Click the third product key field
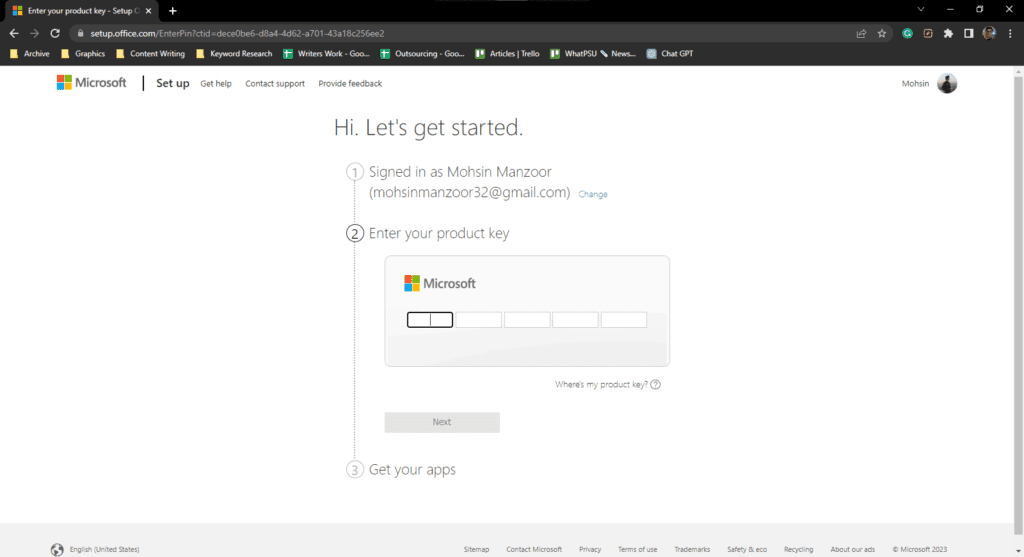 [x=527, y=320]
